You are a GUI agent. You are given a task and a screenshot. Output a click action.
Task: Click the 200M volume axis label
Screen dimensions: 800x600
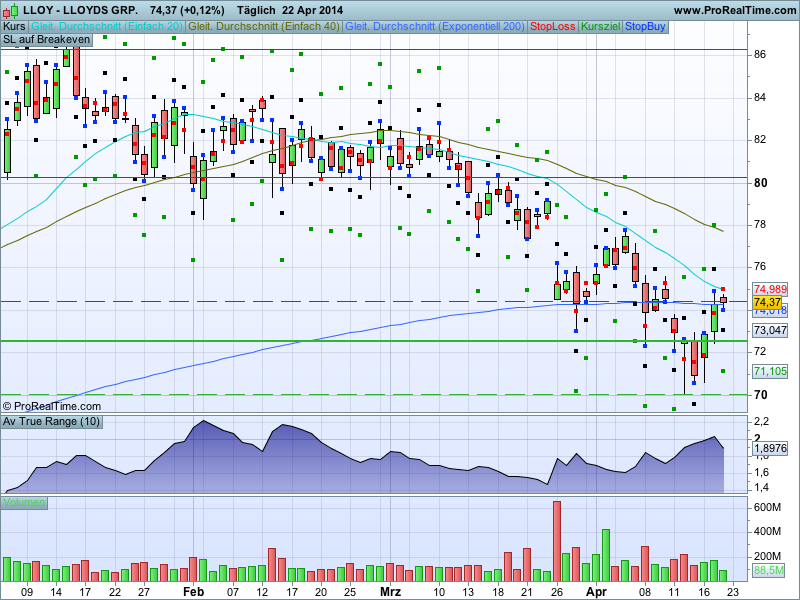tap(767, 556)
